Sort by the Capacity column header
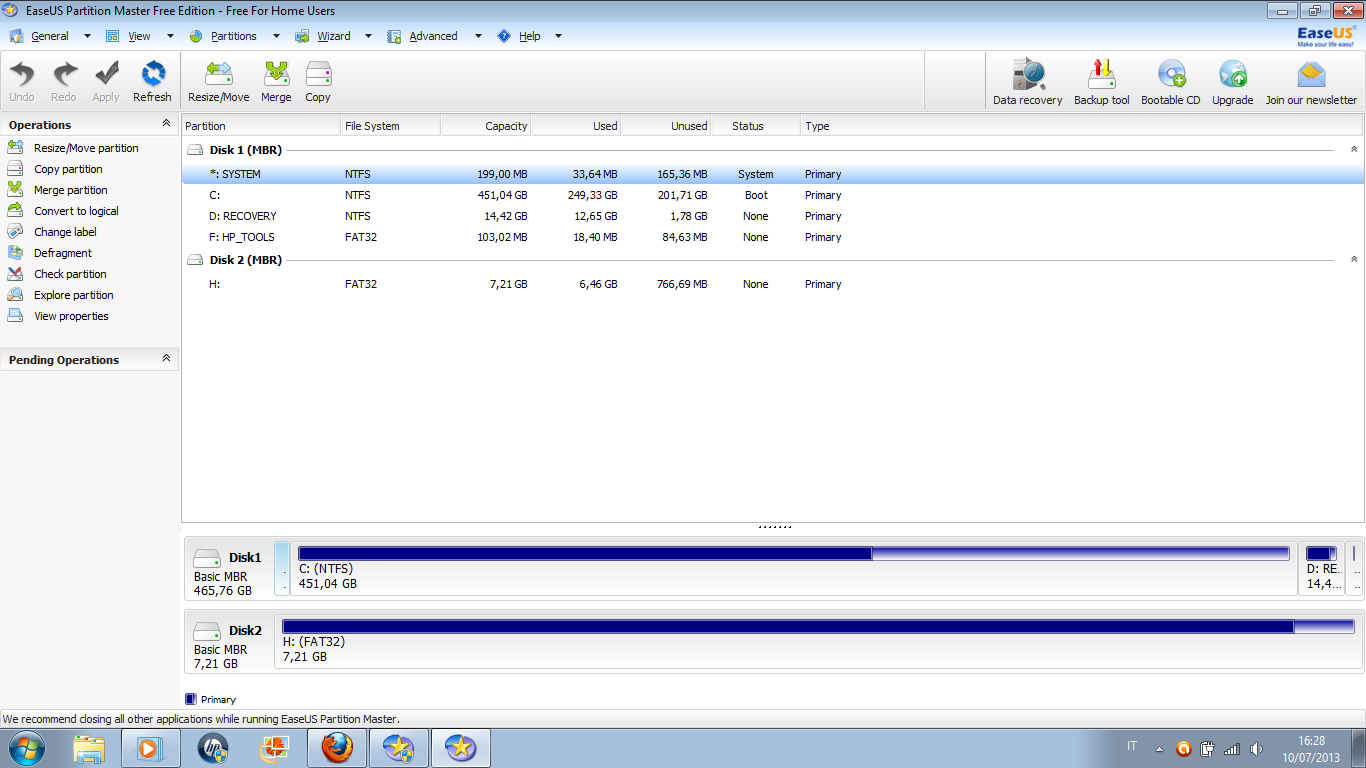This screenshot has height=768, width=1366. (x=485, y=126)
